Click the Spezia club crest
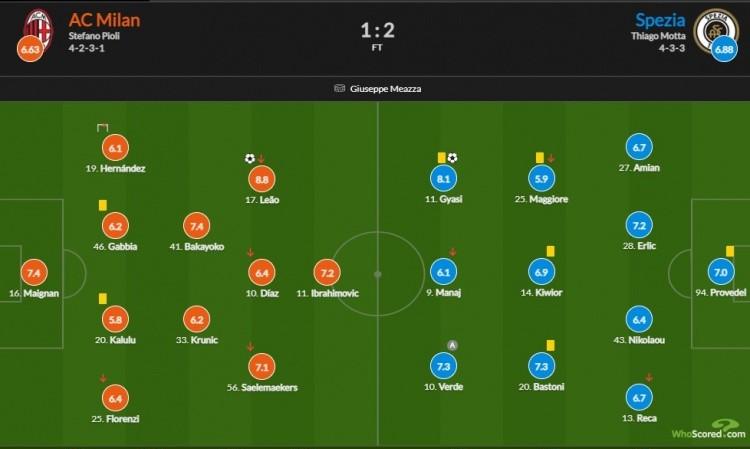Image resolution: width=750 pixels, height=449 pixels. (716, 29)
